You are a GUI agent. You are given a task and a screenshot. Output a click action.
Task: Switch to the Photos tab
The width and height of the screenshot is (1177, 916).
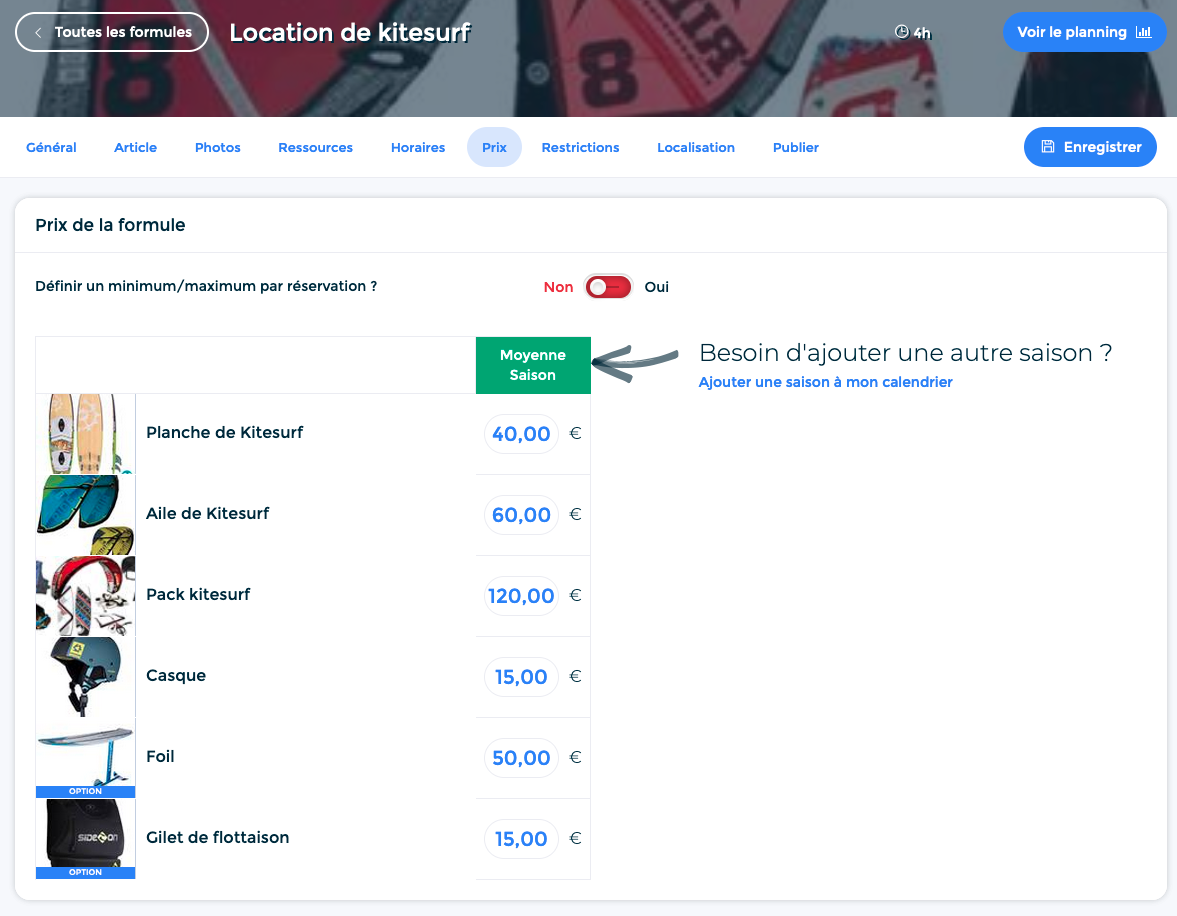pyautogui.click(x=218, y=147)
